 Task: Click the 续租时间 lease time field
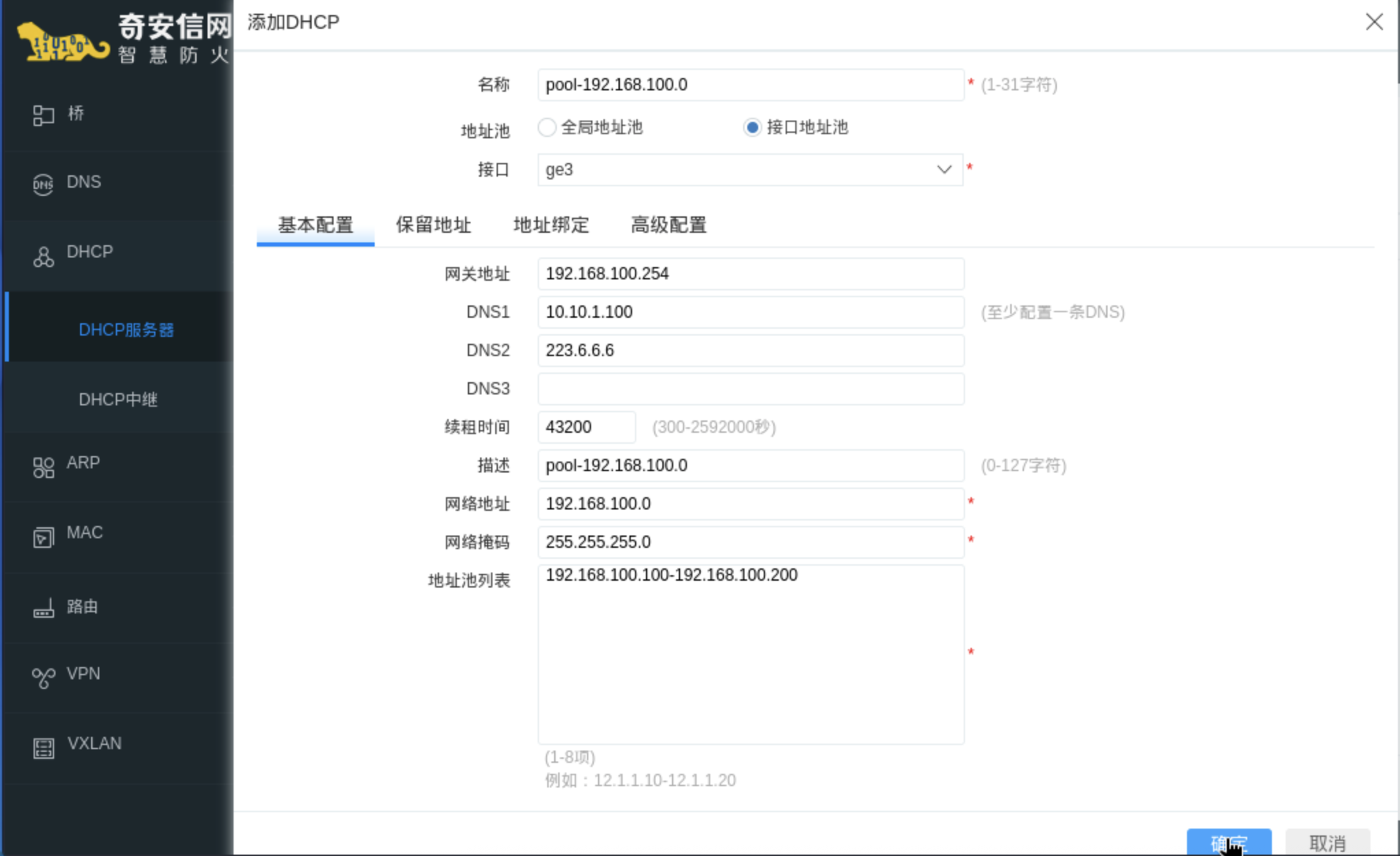[x=586, y=427]
